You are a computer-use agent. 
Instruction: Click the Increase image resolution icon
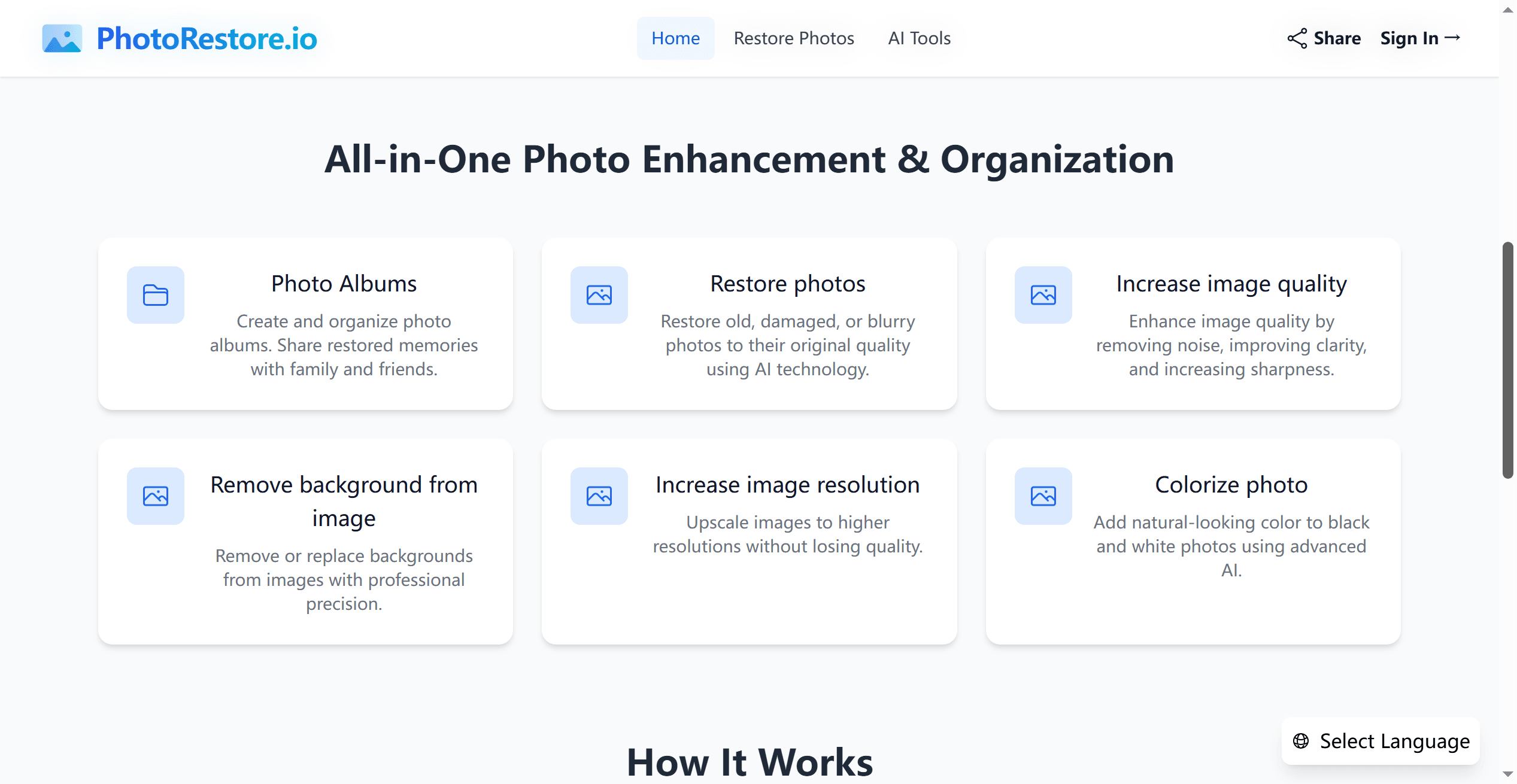(x=599, y=496)
